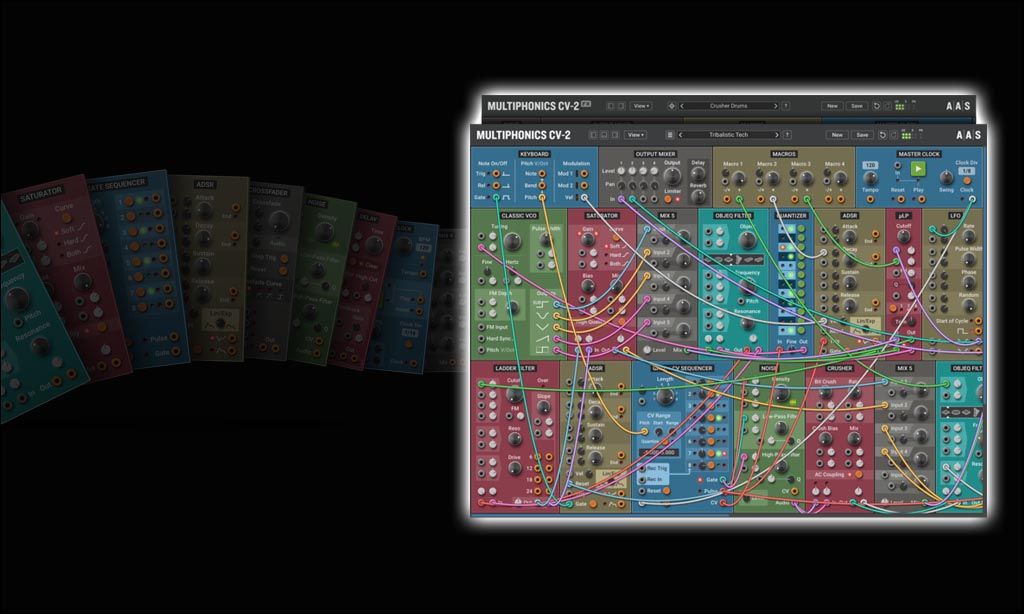This screenshot has width=1024, height=614.
Task: Click the AAS logo in the front window
Action: 968,135
